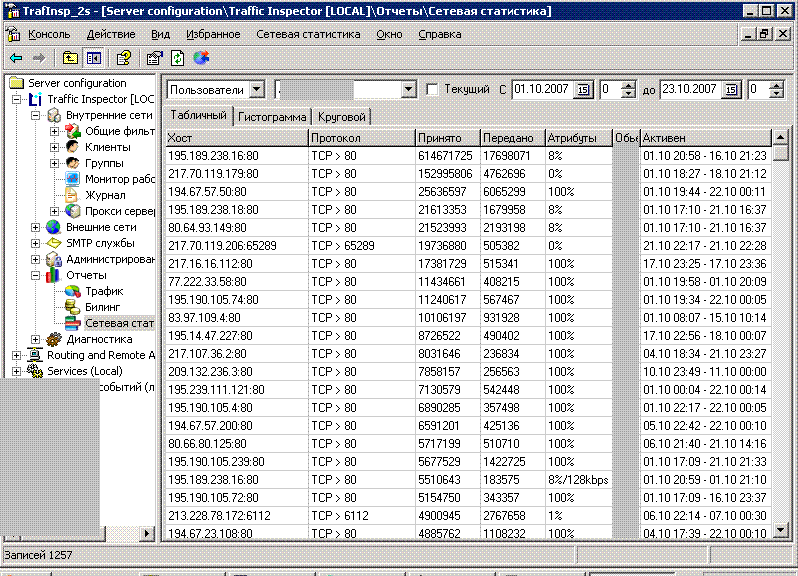Click the green Refresh toolbar icon

(x=178, y=58)
